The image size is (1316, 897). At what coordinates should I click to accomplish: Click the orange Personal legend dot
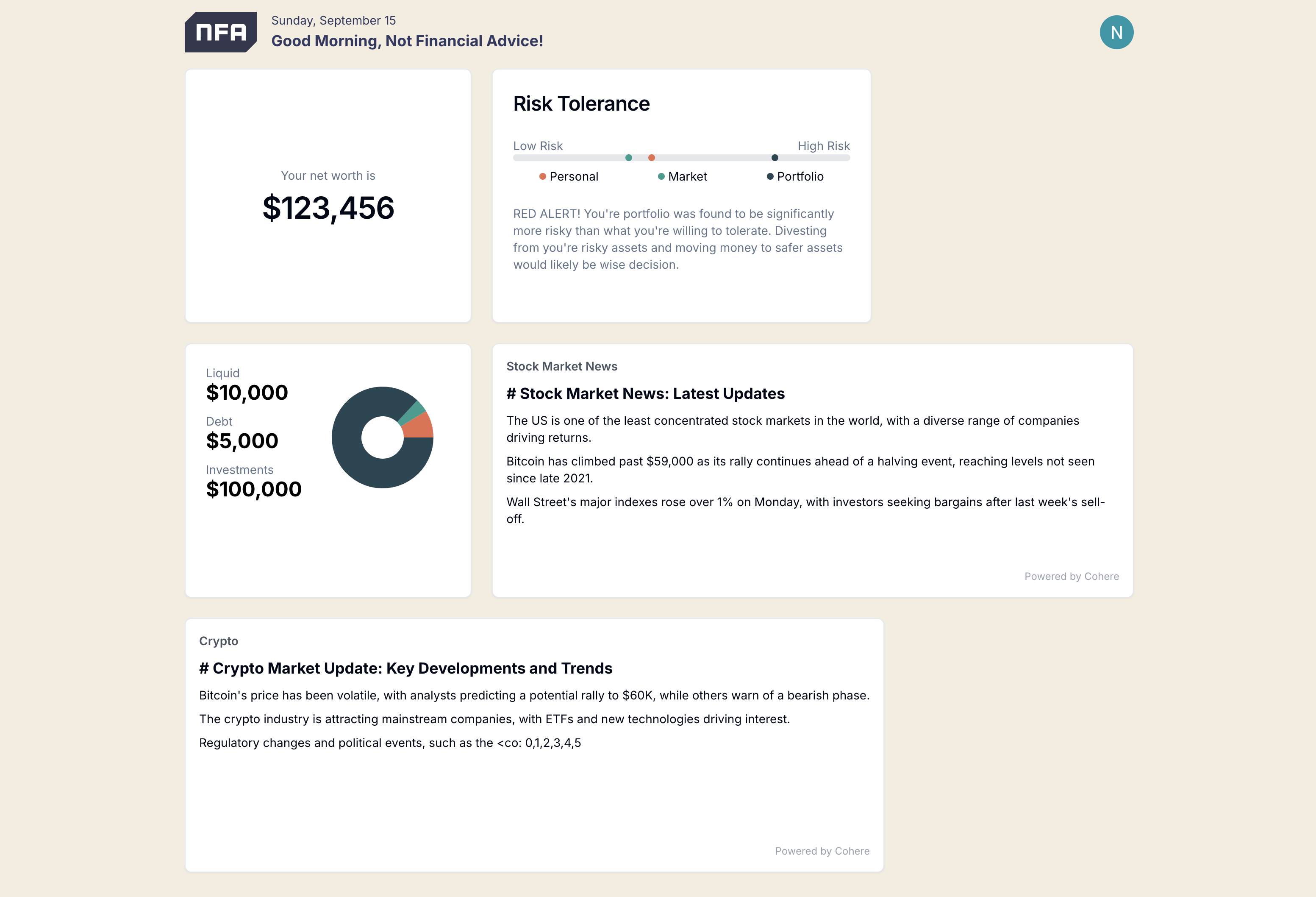pos(542,176)
